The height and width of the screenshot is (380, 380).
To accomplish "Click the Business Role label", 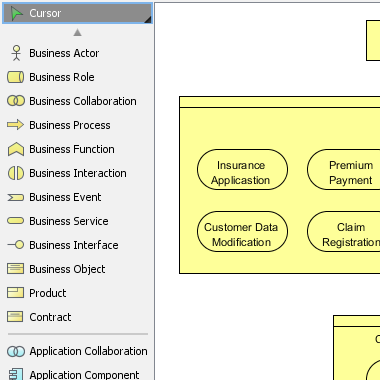I will pos(62,77).
